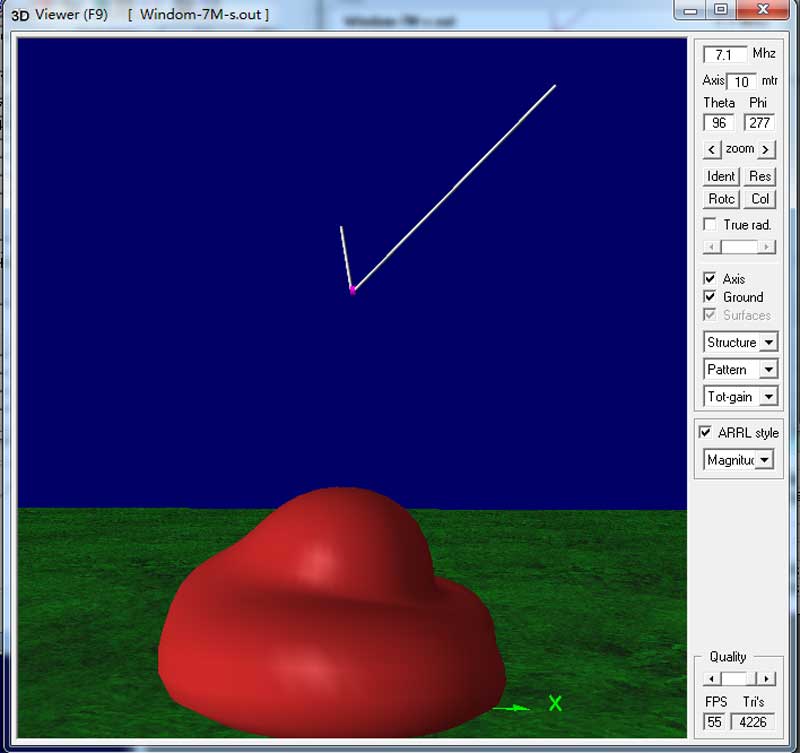
Task: Click the FPS value field showing 55
Action: click(715, 722)
